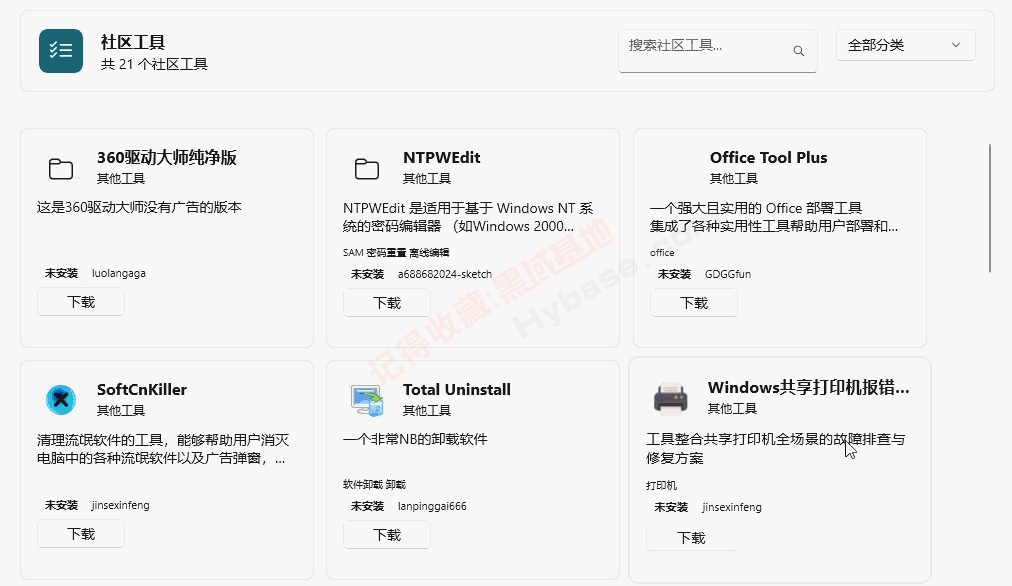Select the 360驱动大师纯净版 title
1012x586 pixels.
point(167,157)
